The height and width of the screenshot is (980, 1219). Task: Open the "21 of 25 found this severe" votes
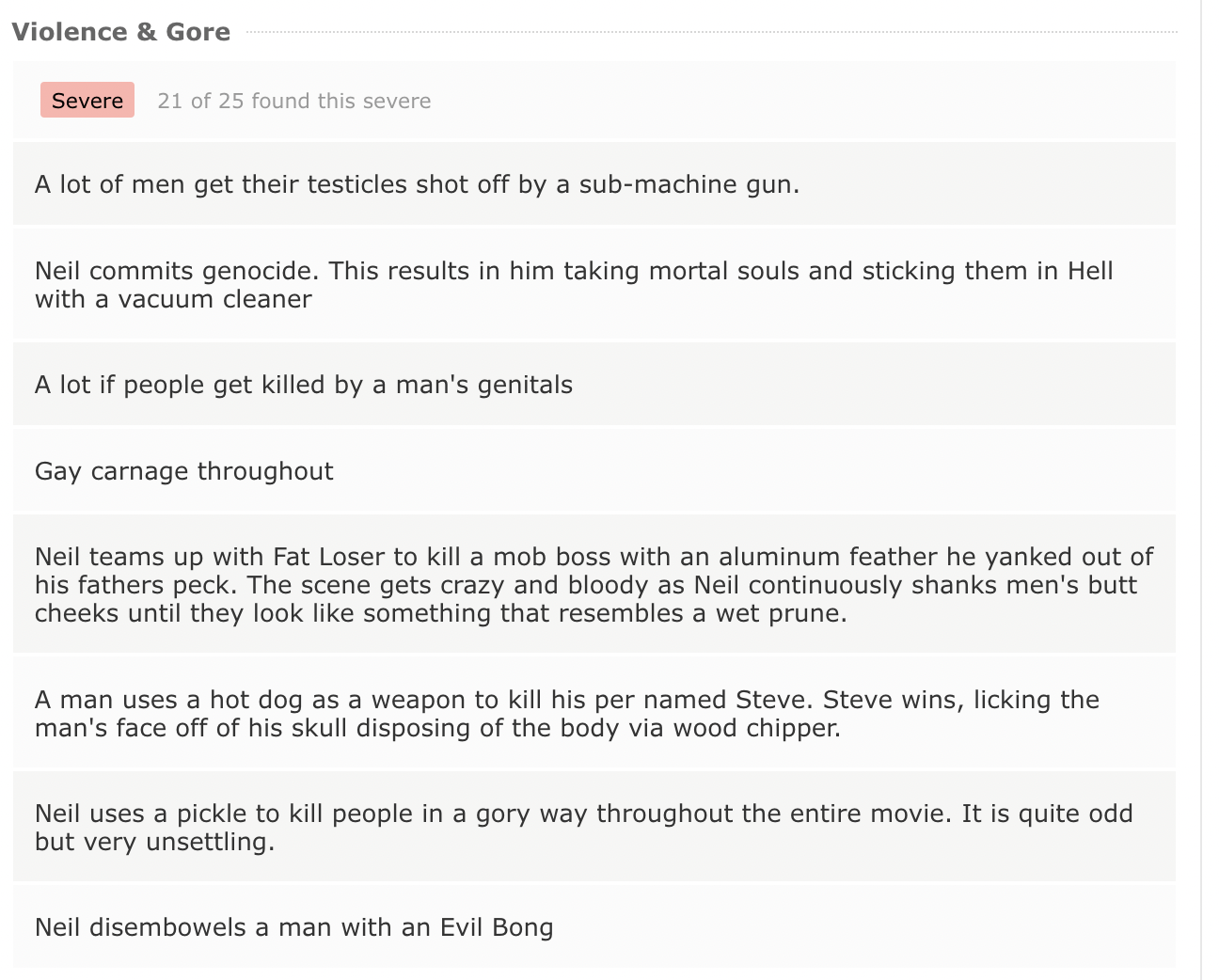(x=294, y=101)
